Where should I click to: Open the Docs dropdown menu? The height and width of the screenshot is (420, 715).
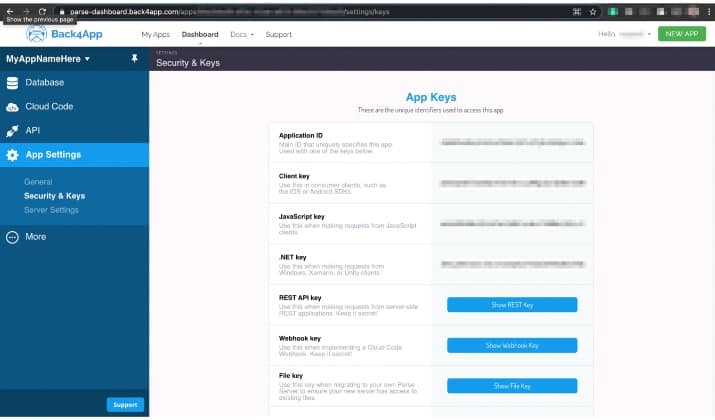pyautogui.click(x=242, y=34)
